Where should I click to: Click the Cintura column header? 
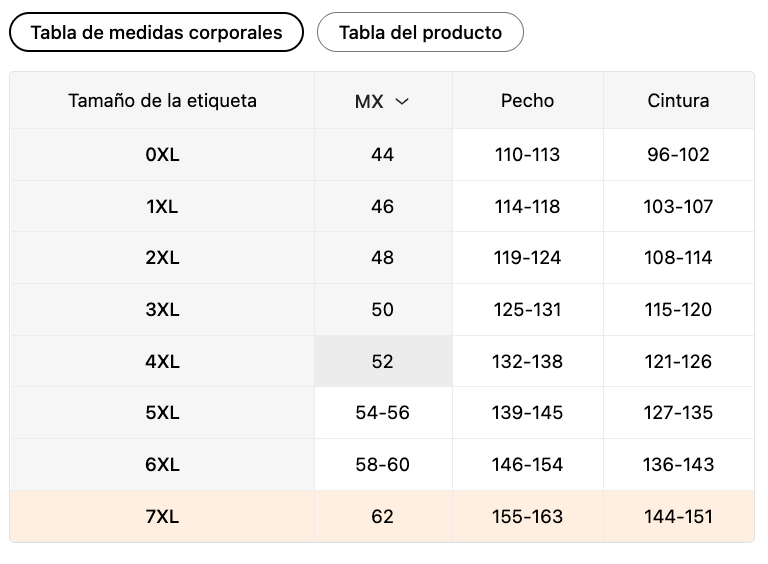[678, 100]
